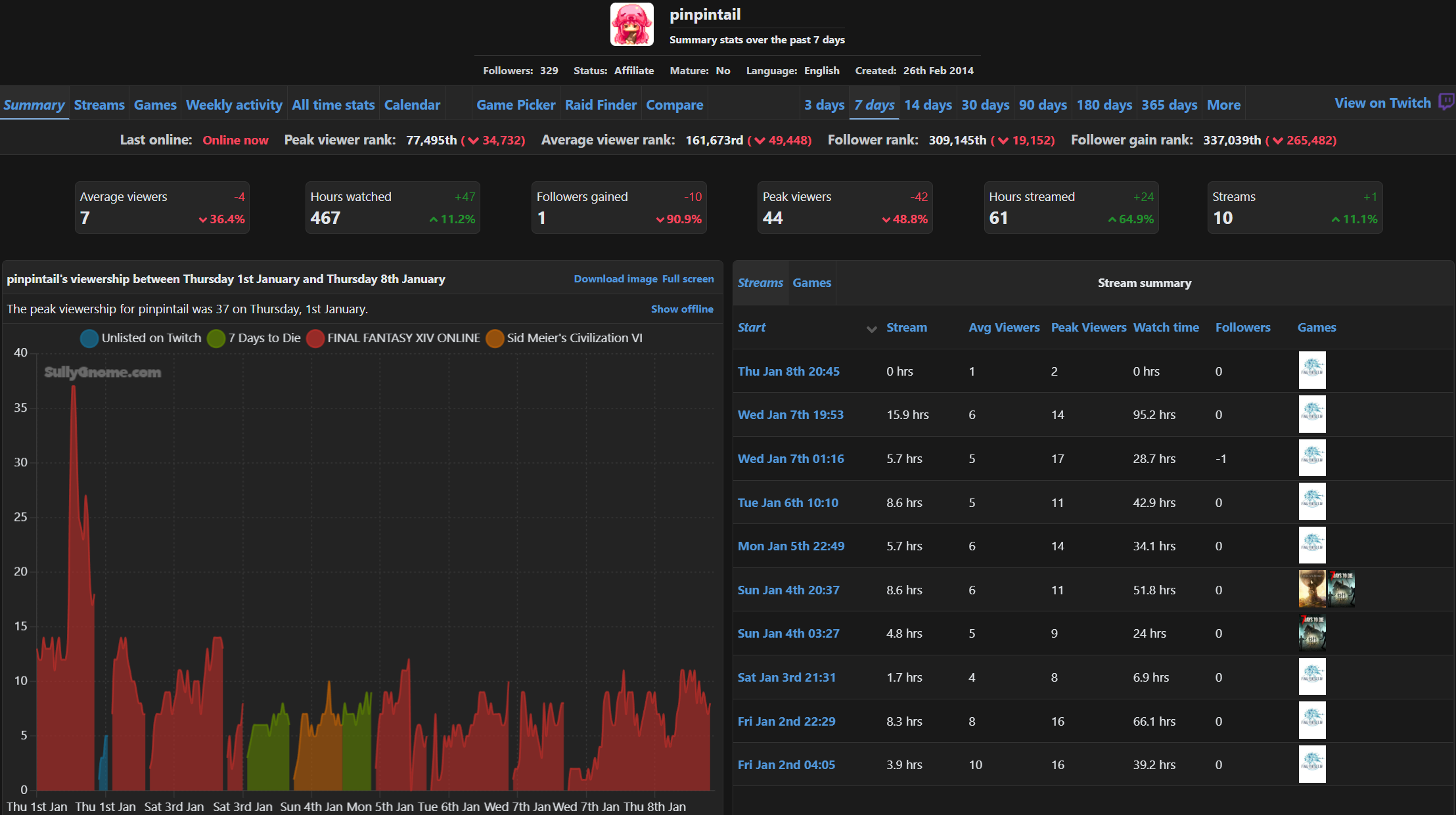1456x815 pixels.
Task: Toggle FINAL FANTASY XIV ONLINE legend series
Action: click(x=403, y=338)
